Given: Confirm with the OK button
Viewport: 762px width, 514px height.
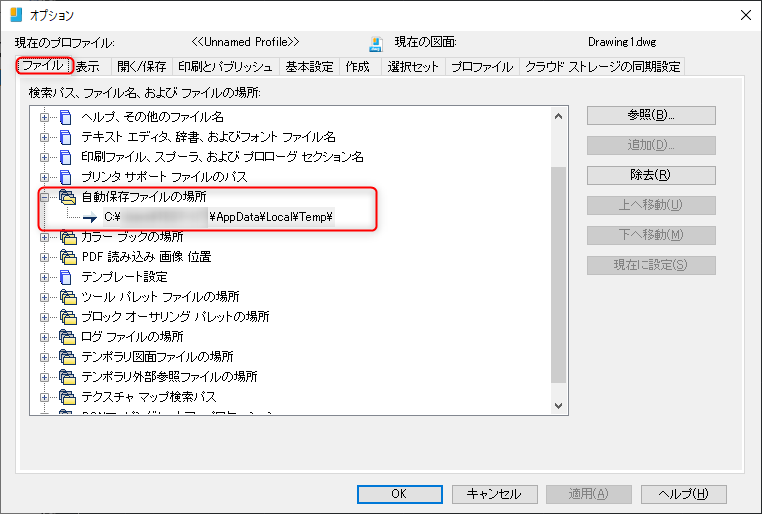Looking at the screenshot, I should pos(399,494).
